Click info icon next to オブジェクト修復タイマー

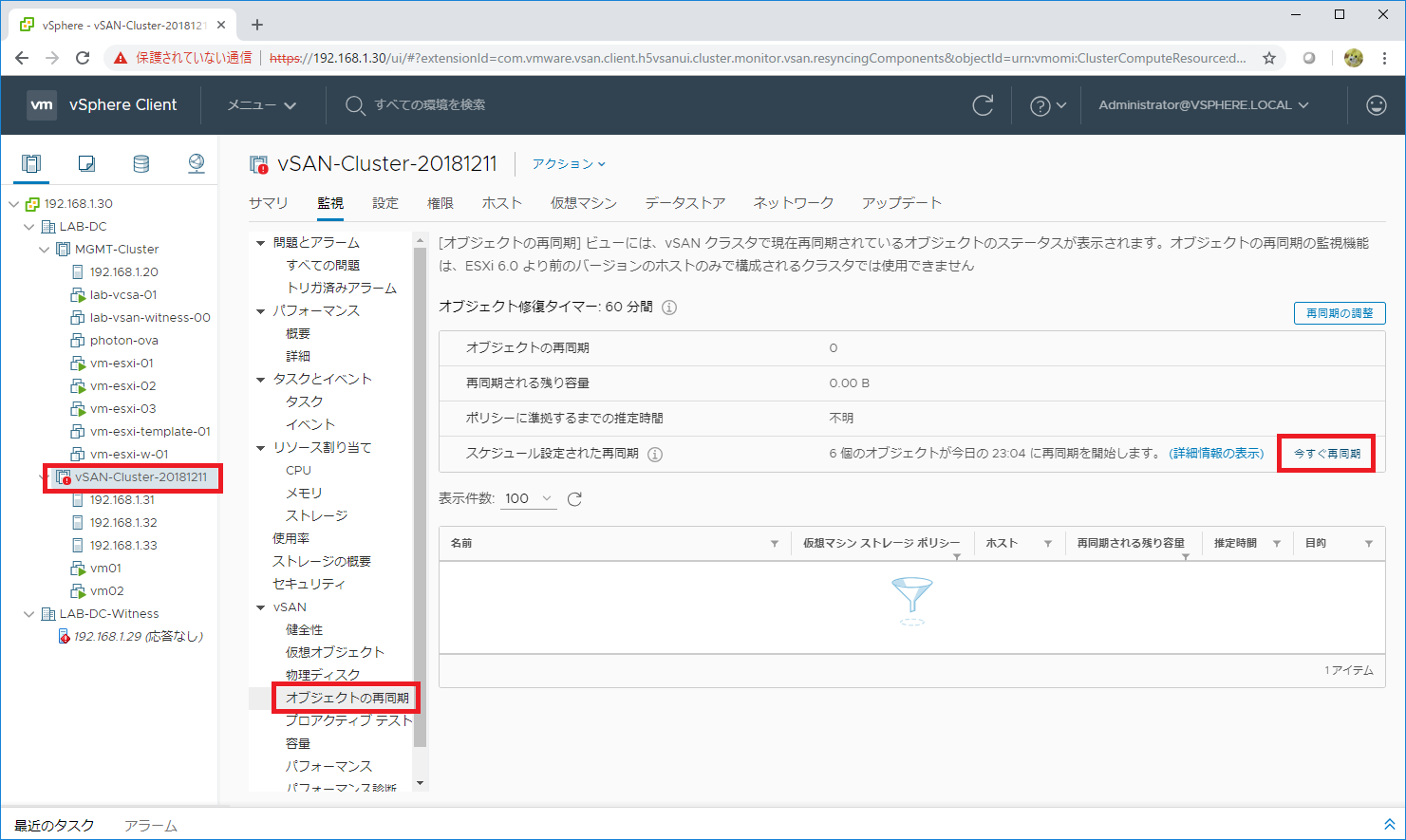pyautogui.click(x=669, y=308)
